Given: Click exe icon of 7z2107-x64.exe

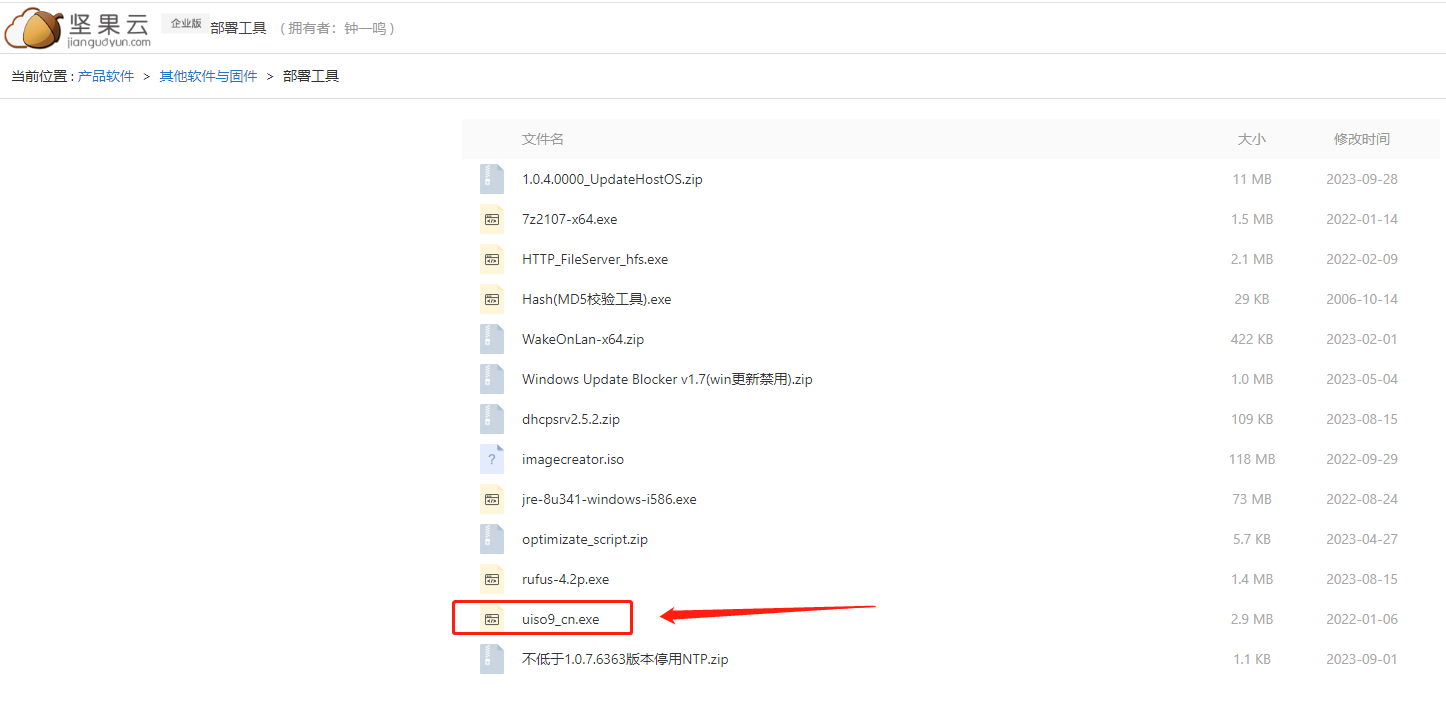Looking at the screenshot, I should (x=492, y=219).
